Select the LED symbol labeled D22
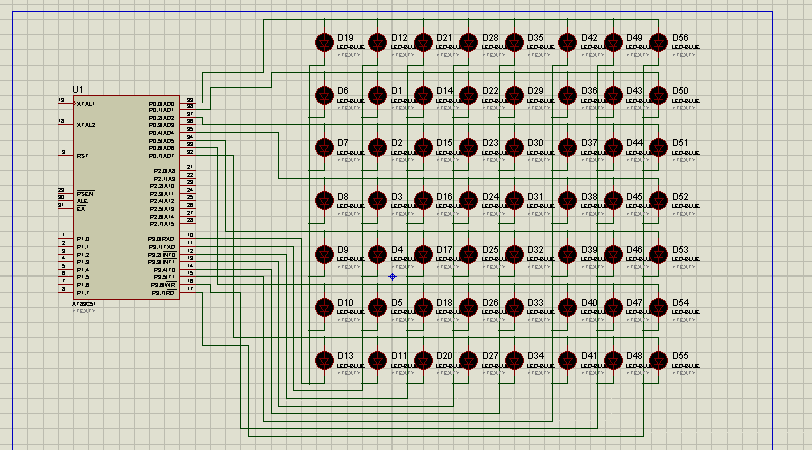 (x=469, y=96)
